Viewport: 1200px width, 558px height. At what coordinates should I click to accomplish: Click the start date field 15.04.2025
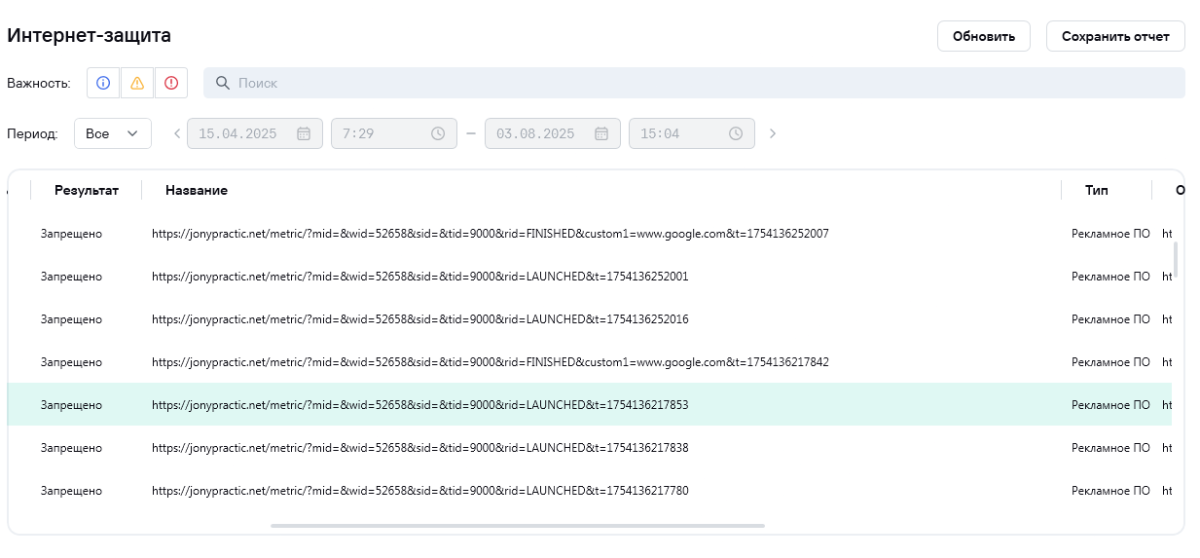tap(255, 133)
